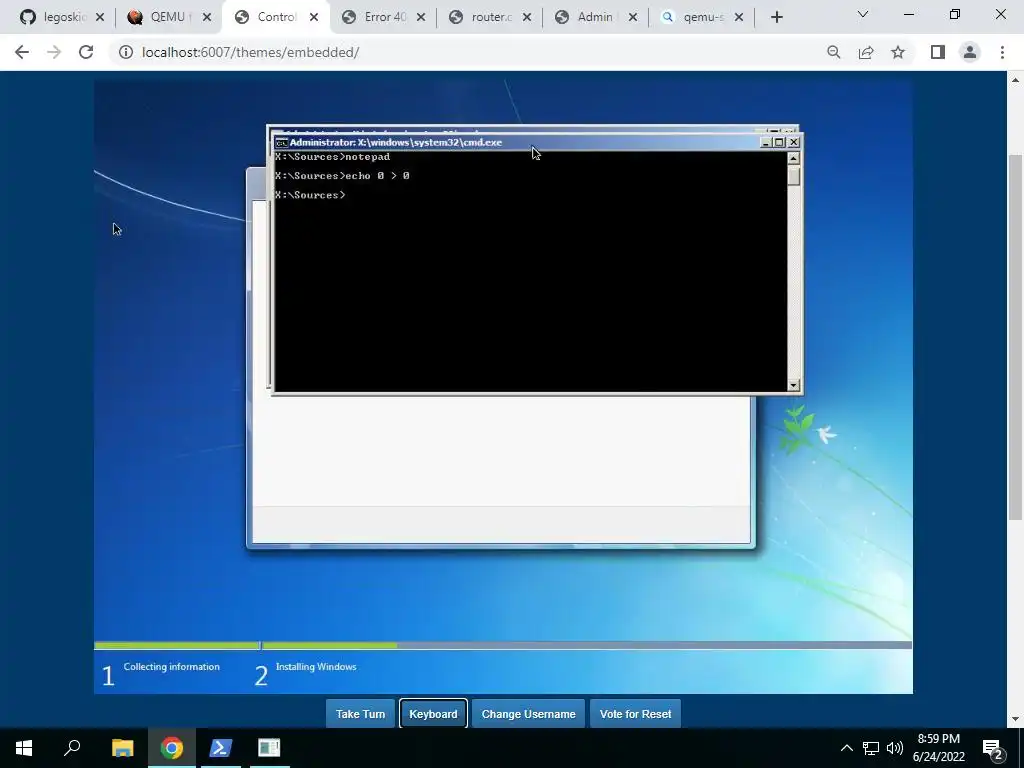Show hidden system tray icons
Screen dimensions: 1024x768
[846, 748]
